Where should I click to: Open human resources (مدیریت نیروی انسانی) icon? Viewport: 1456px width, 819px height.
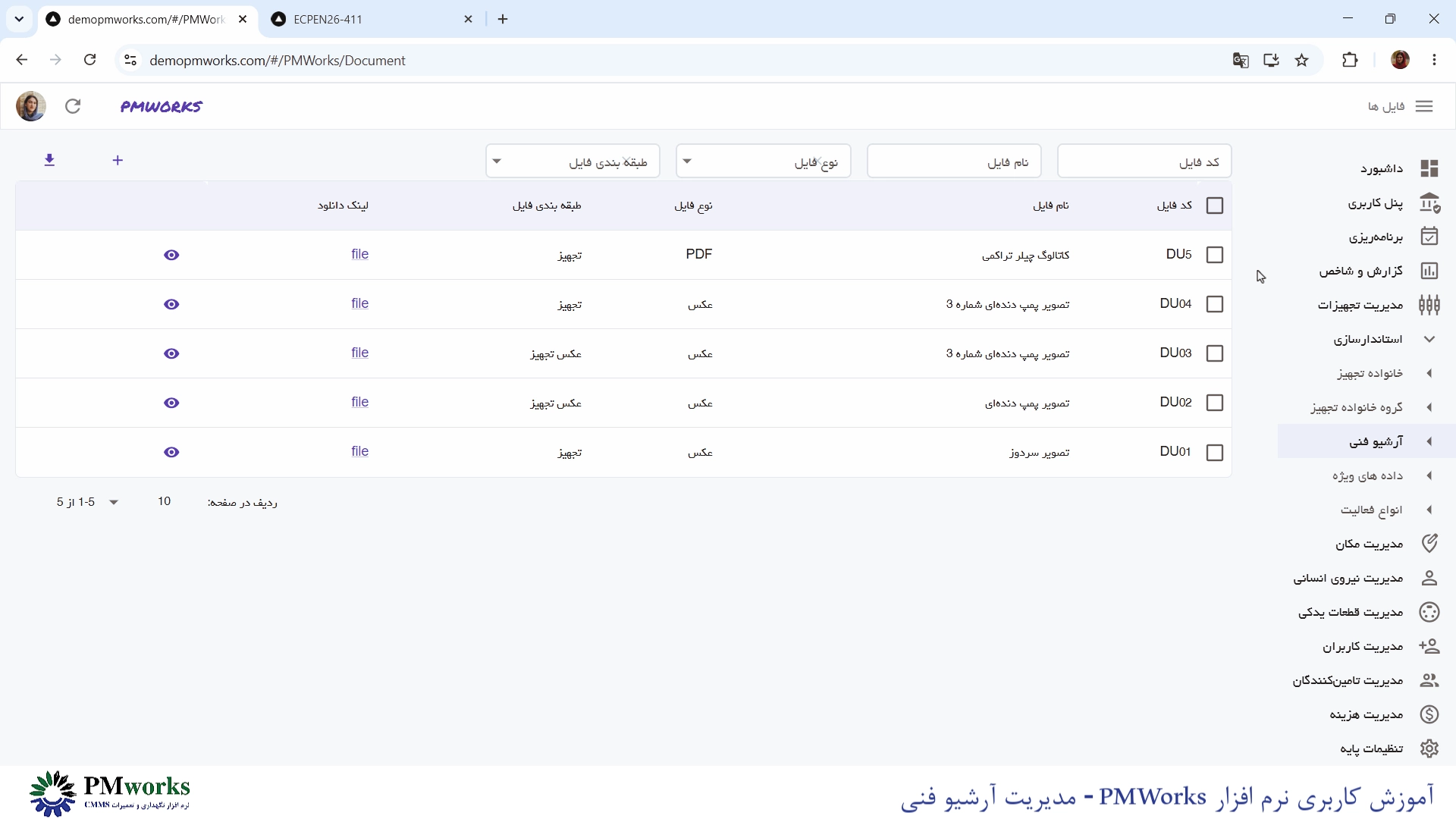click(1429, 578)
